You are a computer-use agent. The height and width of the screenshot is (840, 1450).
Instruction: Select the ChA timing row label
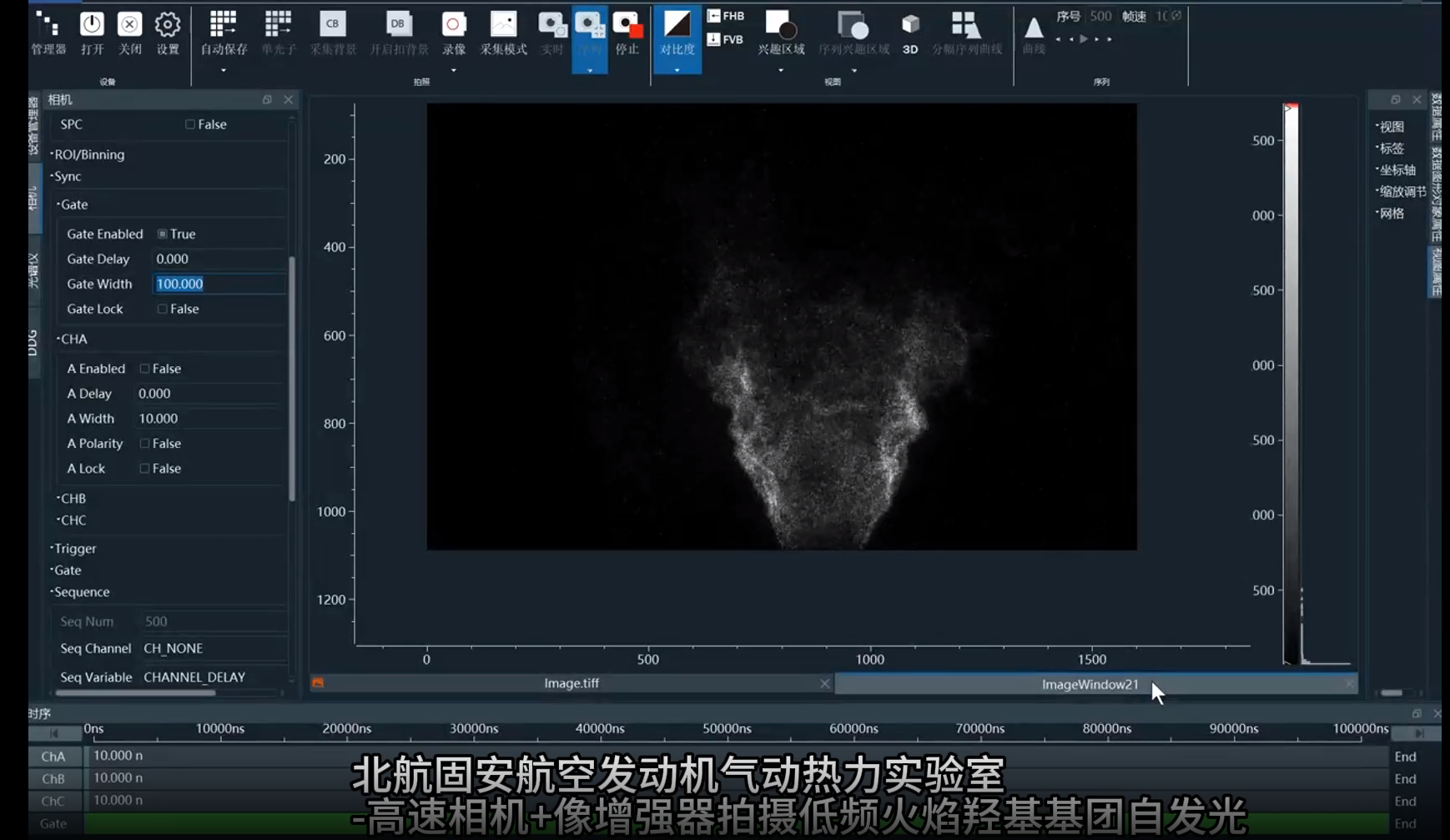click(53, 757)
